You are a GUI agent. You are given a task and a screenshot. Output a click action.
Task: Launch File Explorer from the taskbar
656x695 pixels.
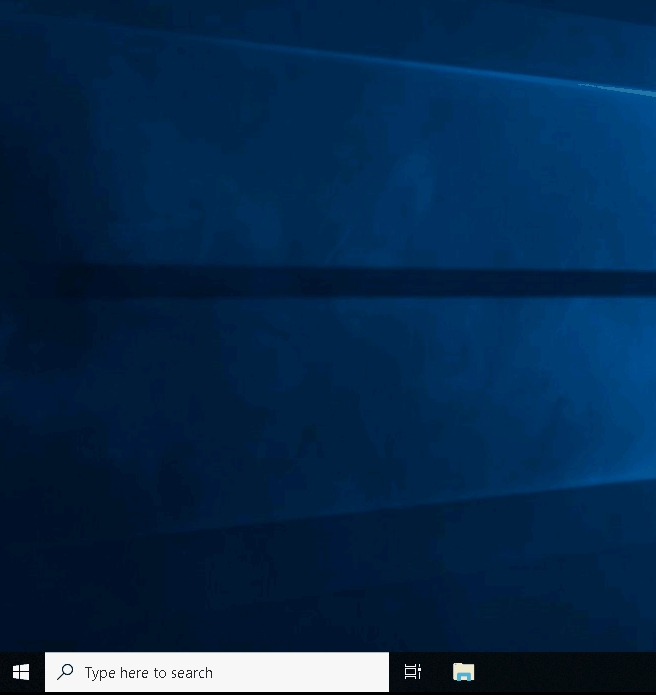coord(463,673)
